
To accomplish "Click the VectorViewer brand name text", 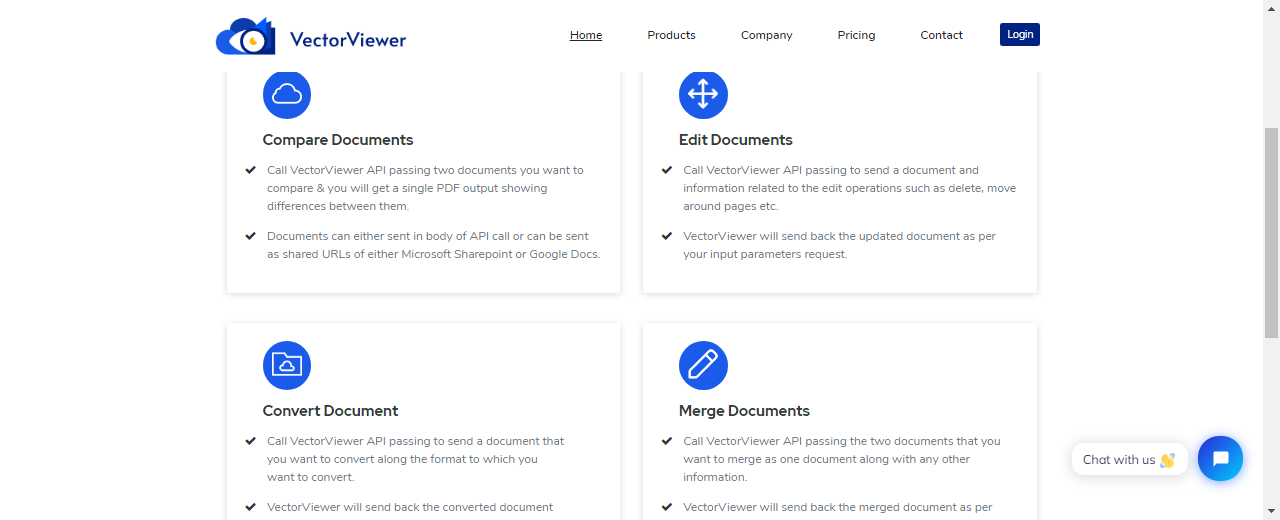I will tap(348, 40).
